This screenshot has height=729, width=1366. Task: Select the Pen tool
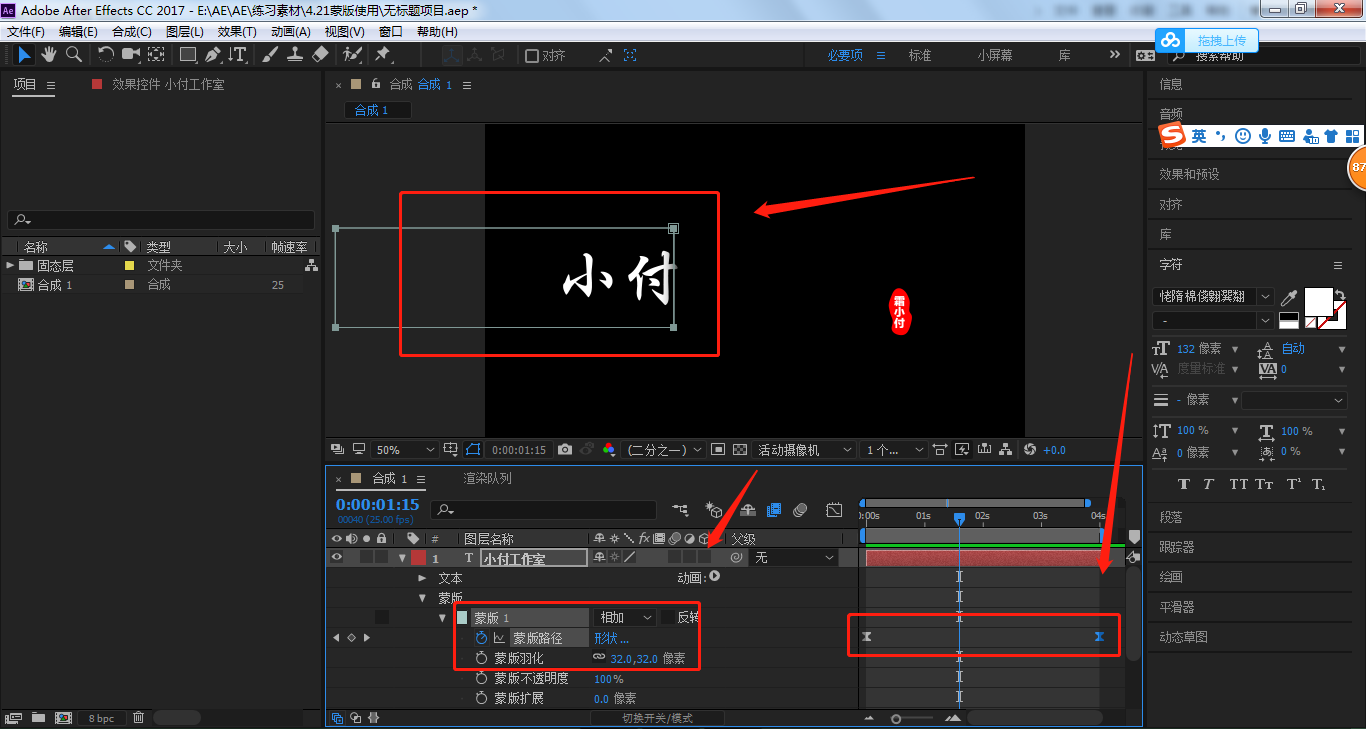212,55
